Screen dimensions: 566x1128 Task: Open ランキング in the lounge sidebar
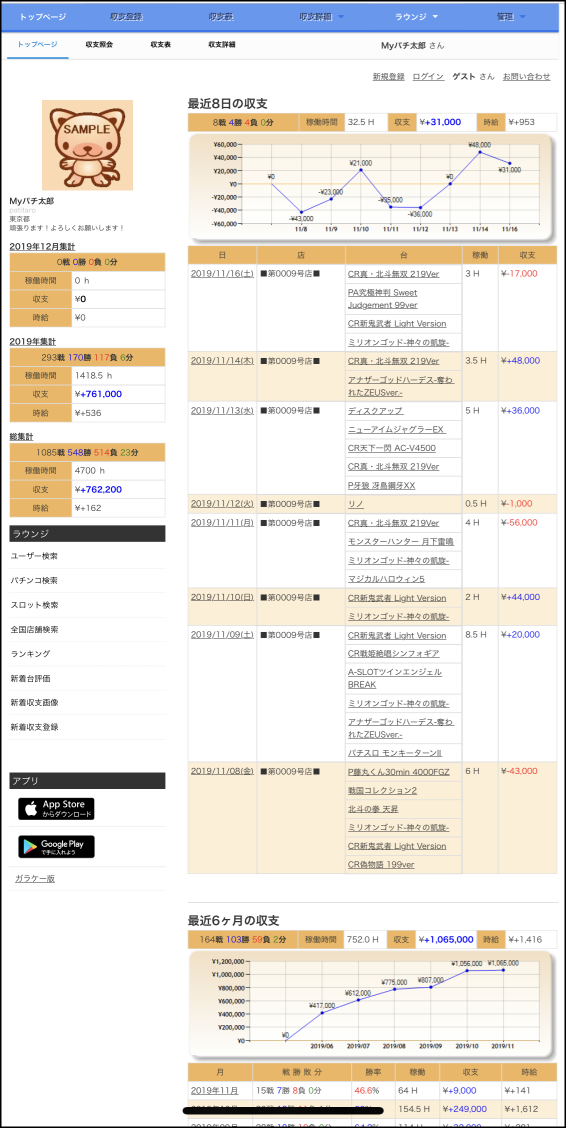pyautogui.click(x=30, y=654)
